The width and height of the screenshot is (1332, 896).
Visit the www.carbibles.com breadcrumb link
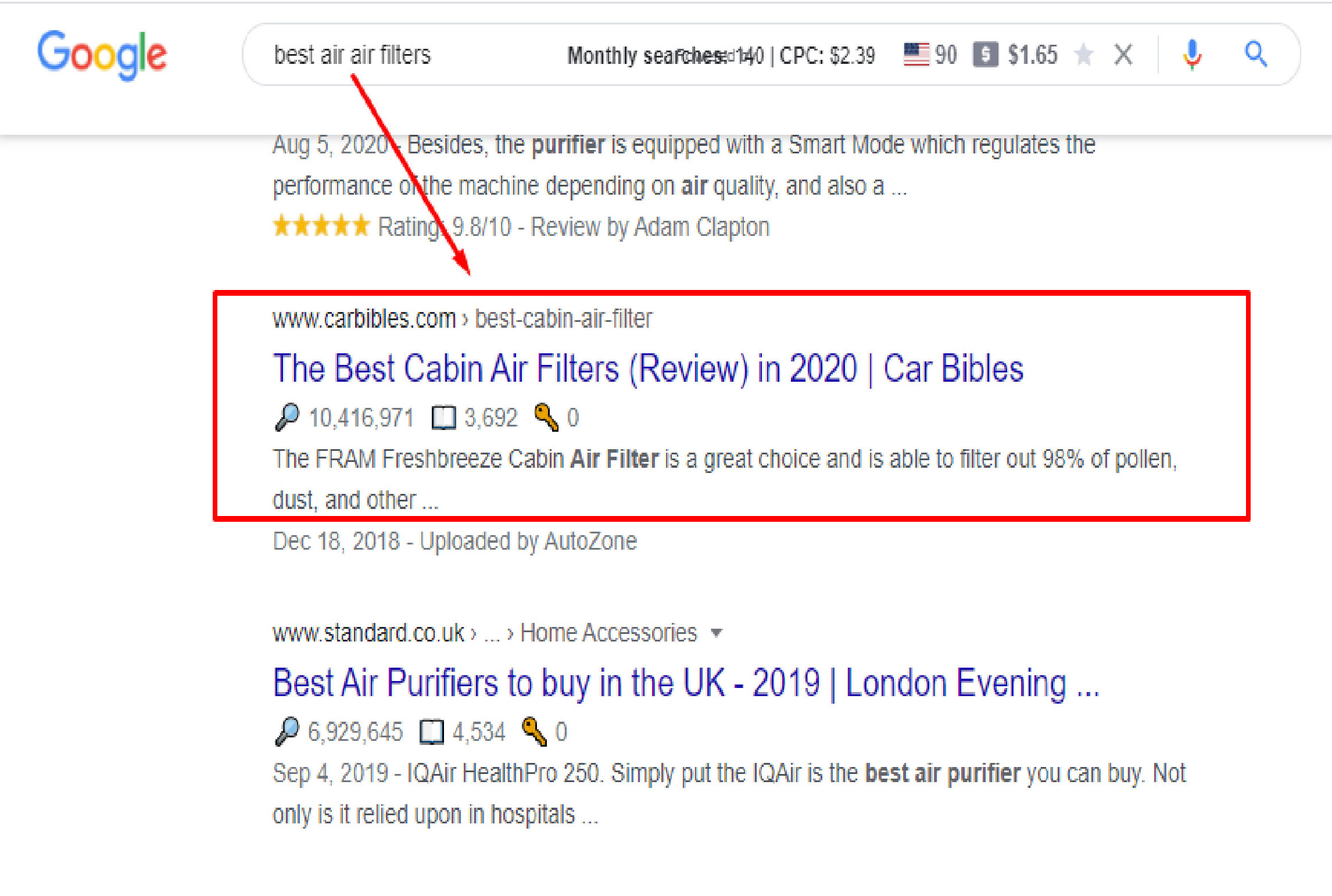point(364,317)
